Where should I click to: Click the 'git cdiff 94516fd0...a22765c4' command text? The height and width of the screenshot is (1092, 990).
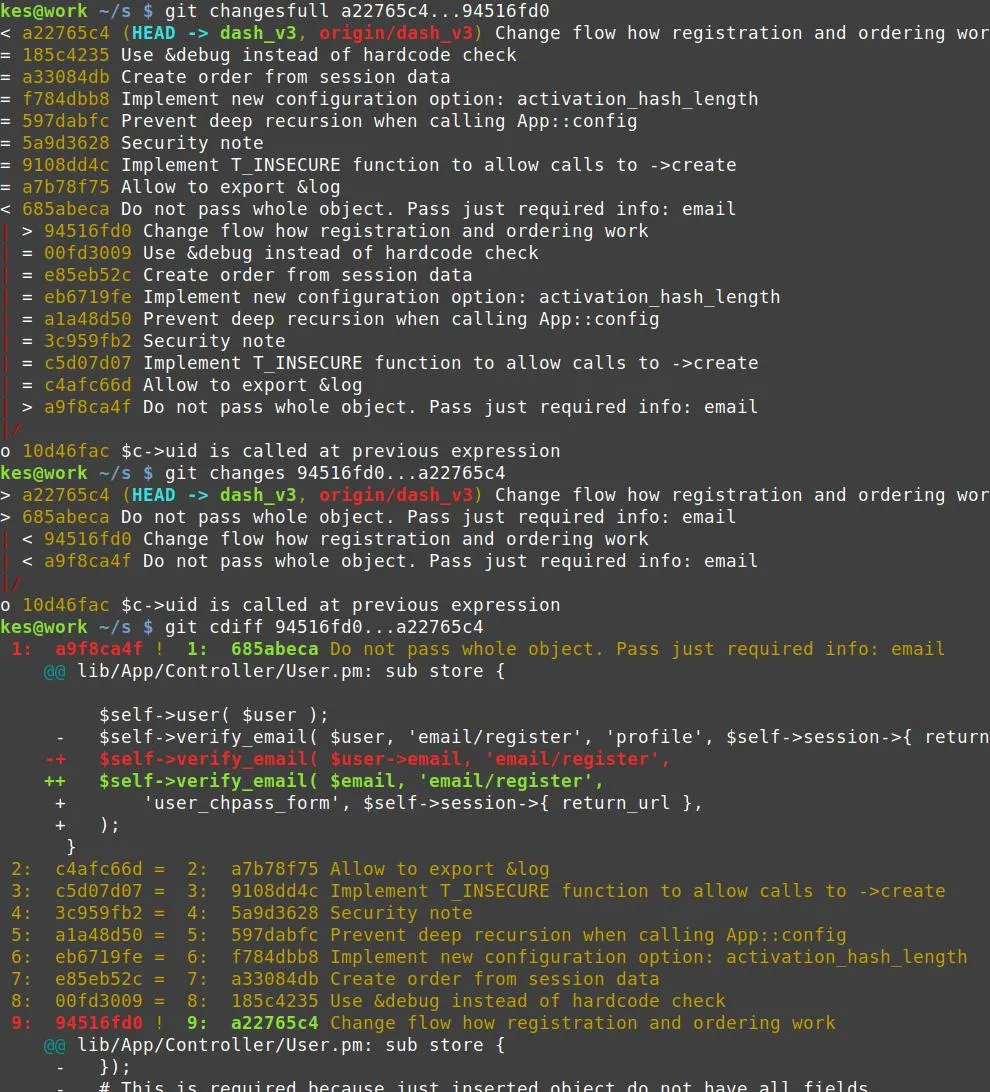324,627
